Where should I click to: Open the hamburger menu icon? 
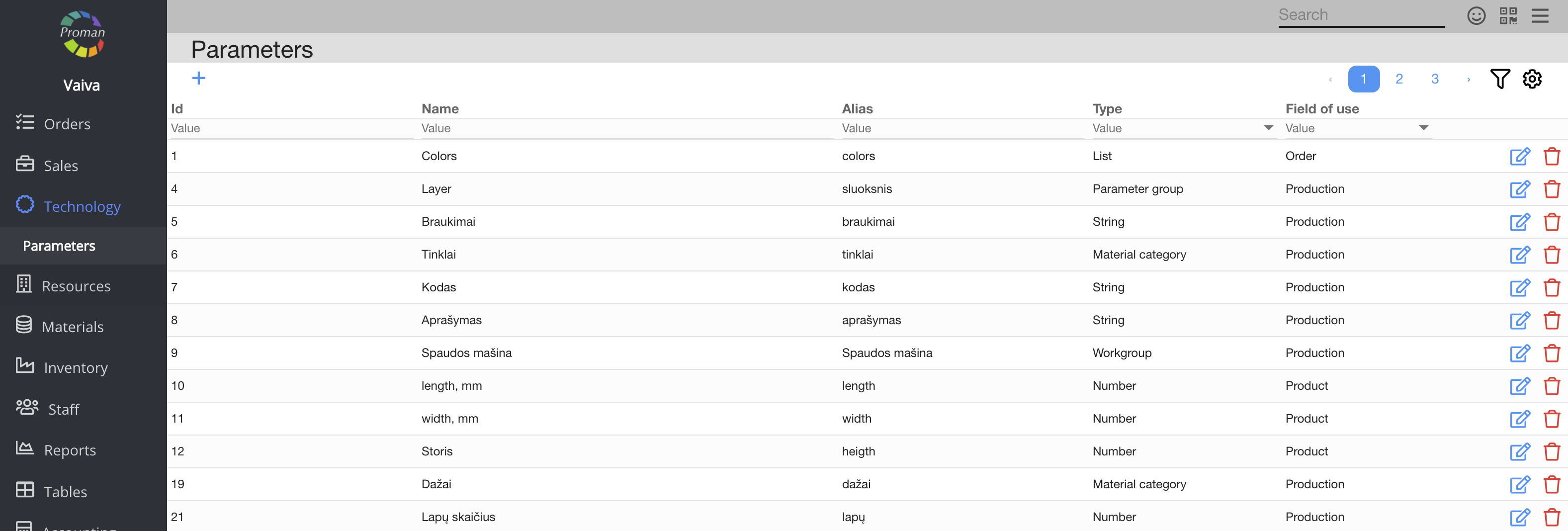1539,15
